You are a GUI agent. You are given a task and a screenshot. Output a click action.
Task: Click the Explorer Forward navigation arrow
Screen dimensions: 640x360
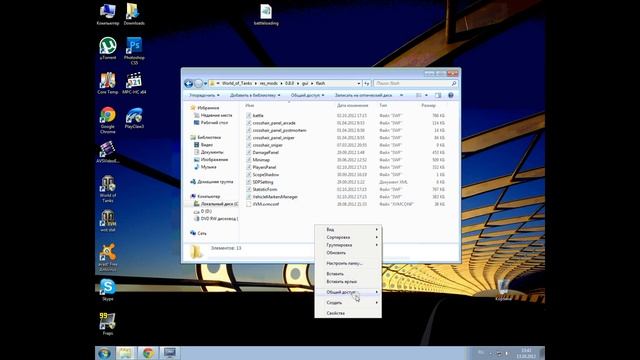coord(198,83)
